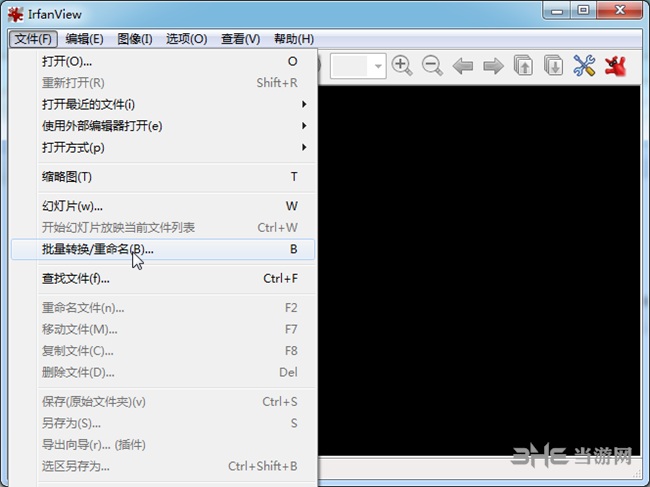The image size is (650, 487).
Task: Select 缩略图(T) menu entry
Action: pyautogui.click(x=163, y=177)
